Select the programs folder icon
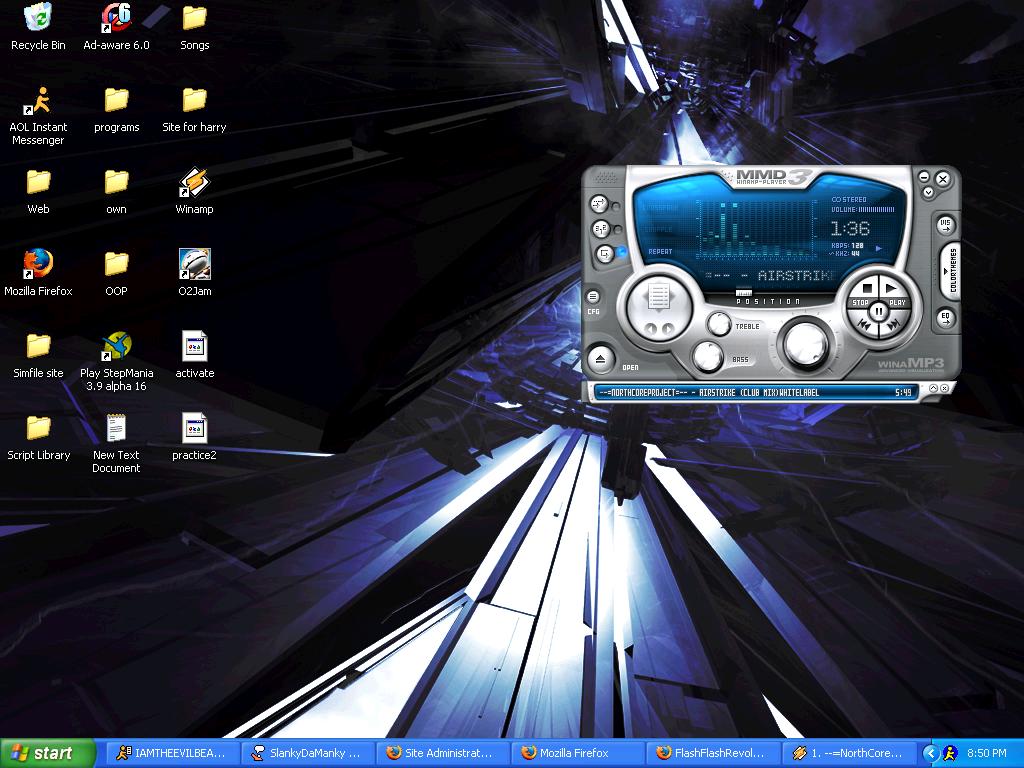 click(x=116, y=109)
